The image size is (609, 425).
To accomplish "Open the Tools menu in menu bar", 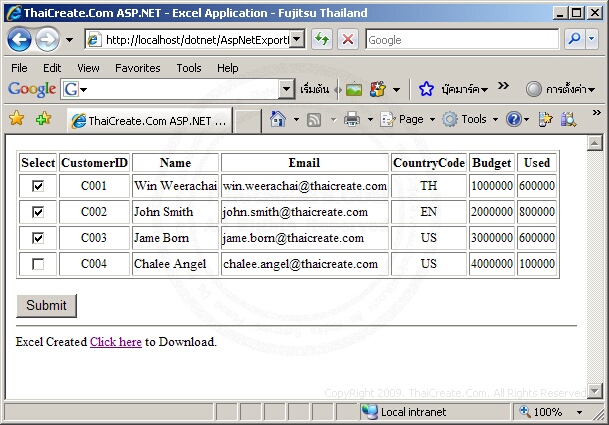I will tap(188, 68).
